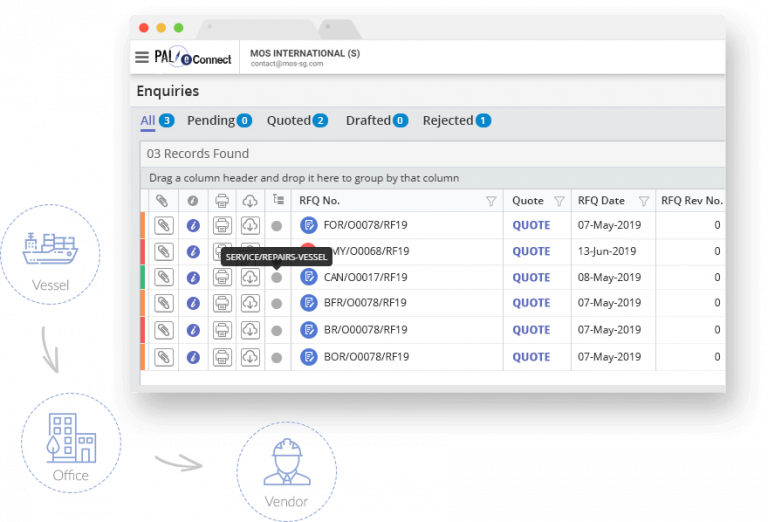
Task: Print the BFR/O0078/RF19 enquiry
Action: pos(222,303)
